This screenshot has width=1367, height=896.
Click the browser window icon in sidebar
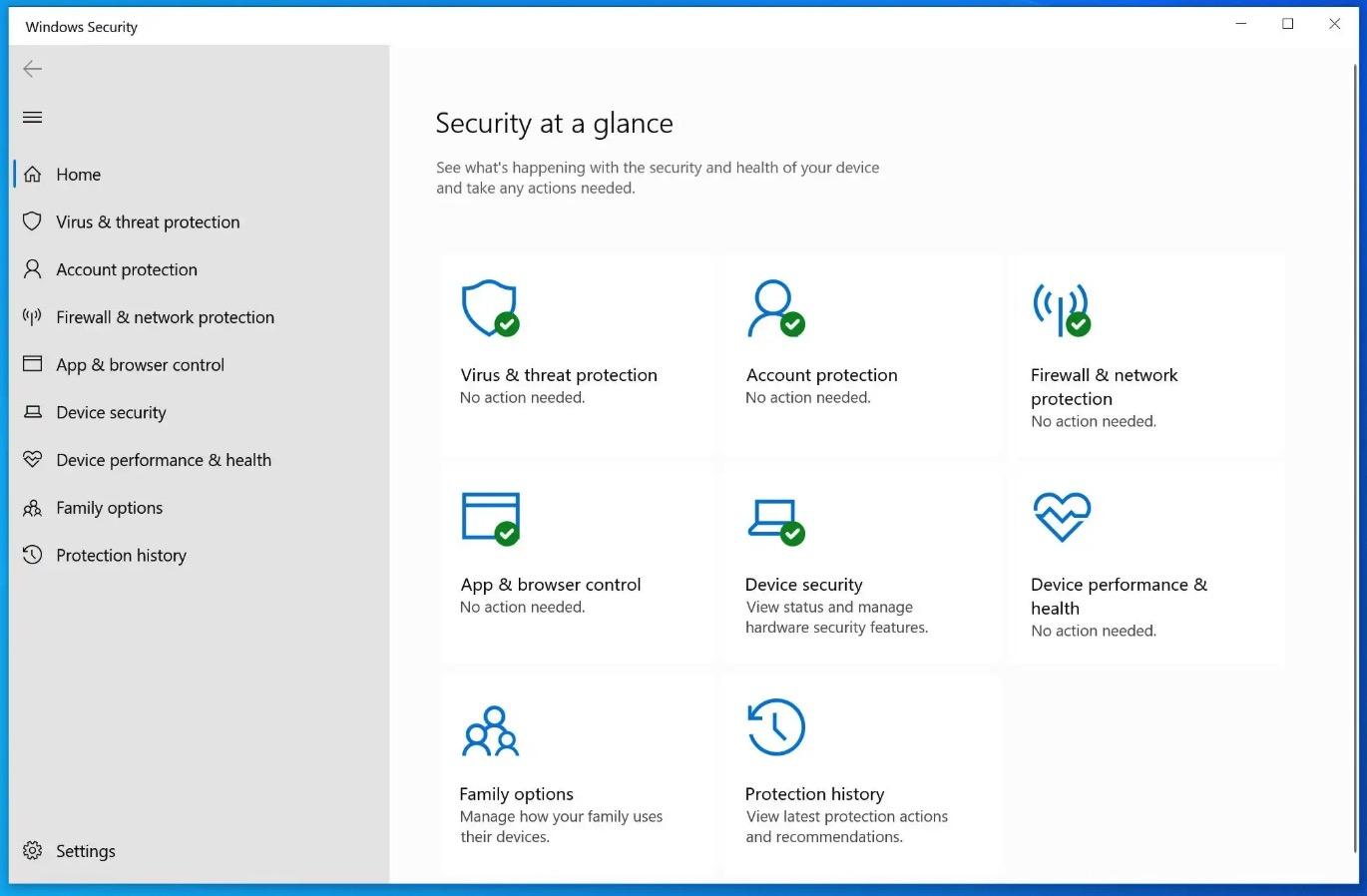tap(33, 364)
